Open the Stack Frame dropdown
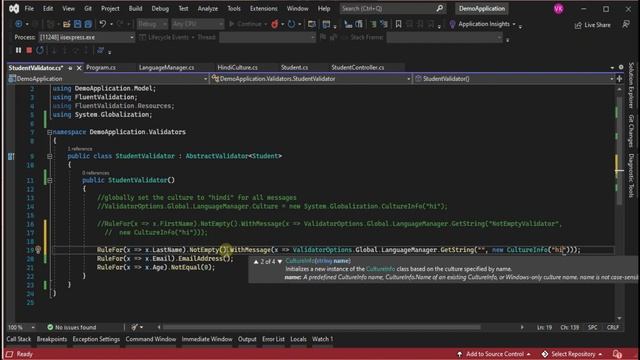The height and width of the screenshot is (360, 640). (444, 37)
